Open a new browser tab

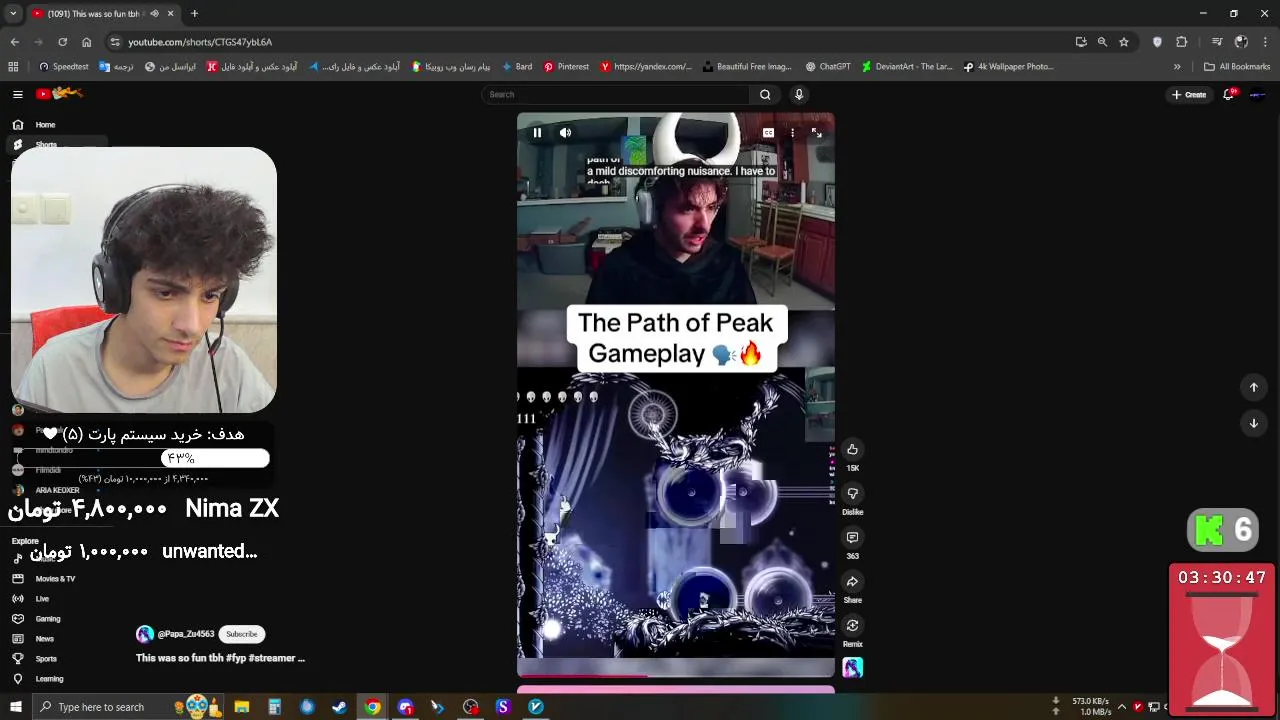194,14
